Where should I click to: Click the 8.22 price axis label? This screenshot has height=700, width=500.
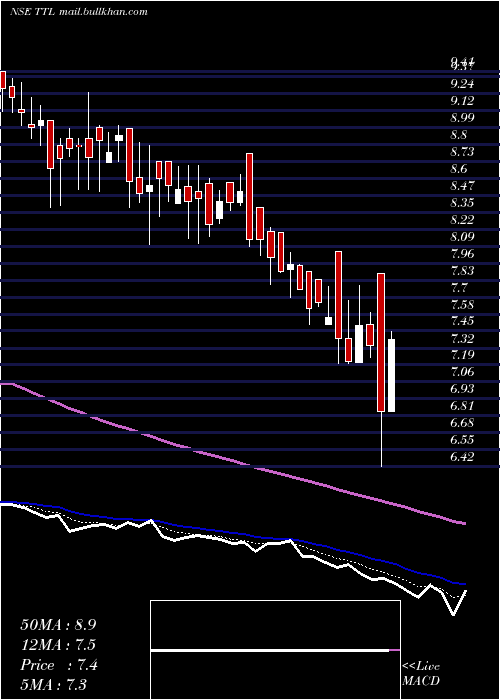click(463, 220)
